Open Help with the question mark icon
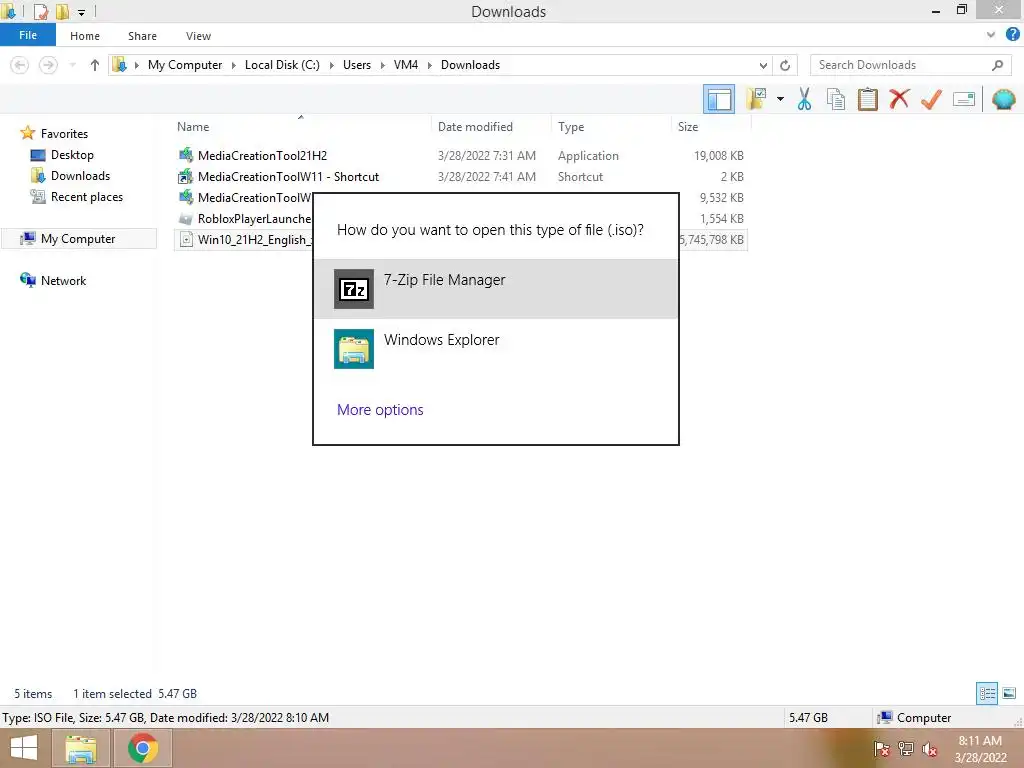 coord(1012,35)
